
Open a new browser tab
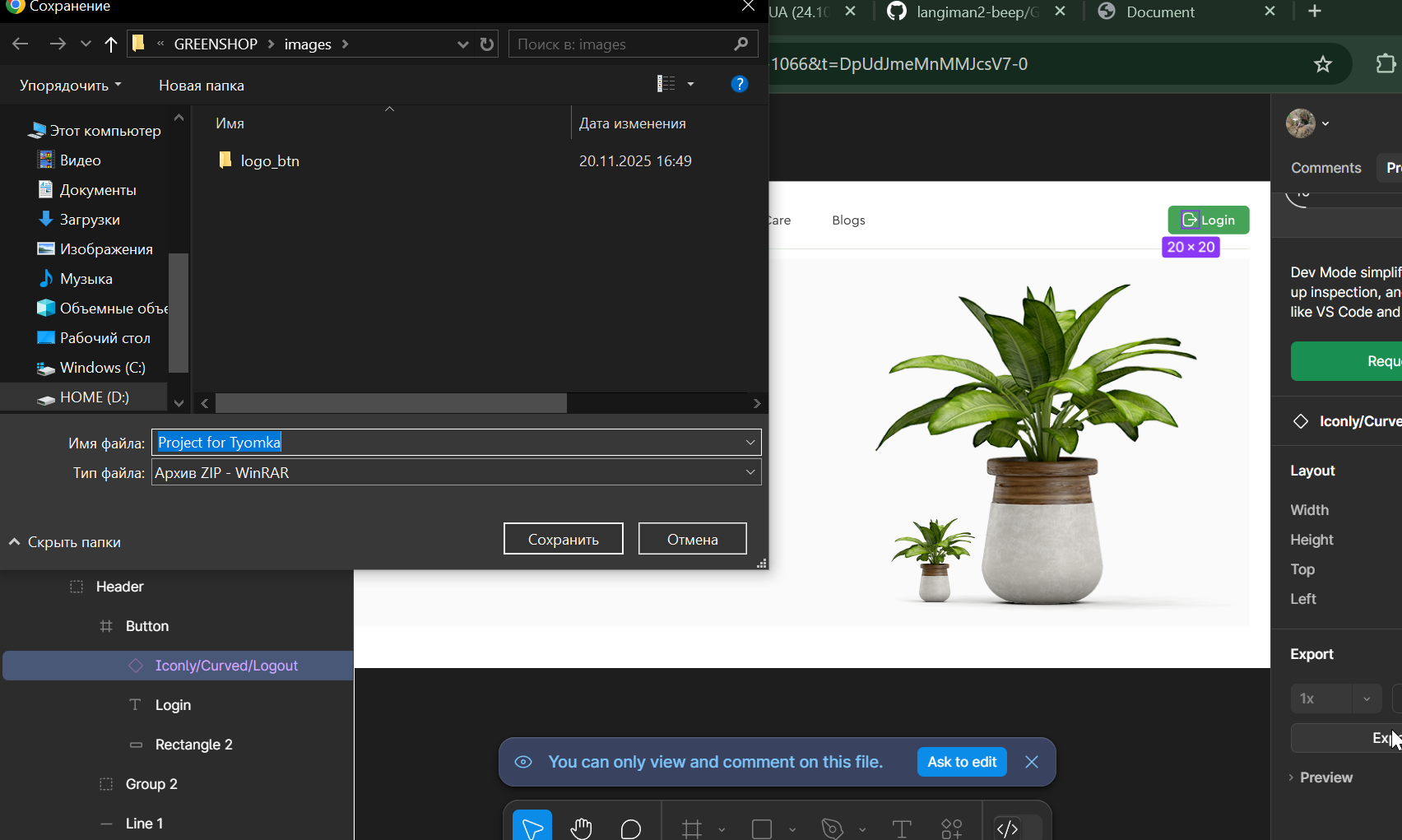tap(1315, 12)
